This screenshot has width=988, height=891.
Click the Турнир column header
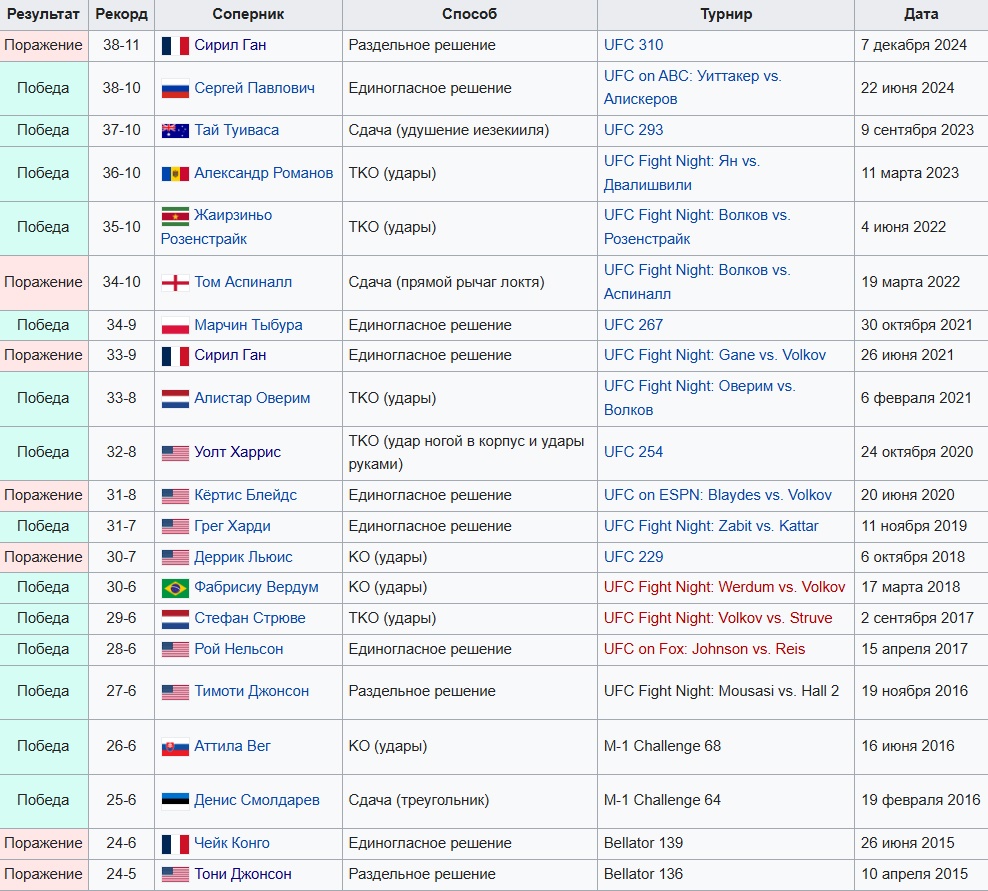[726, 14]
